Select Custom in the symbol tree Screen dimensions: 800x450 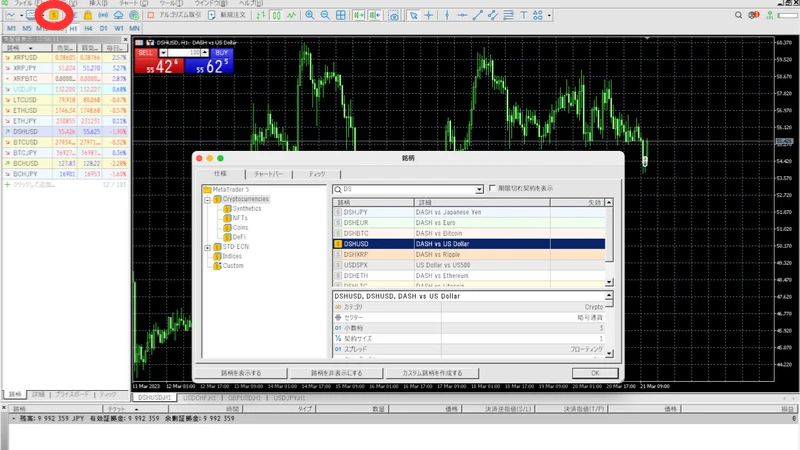tap(233, 266)
